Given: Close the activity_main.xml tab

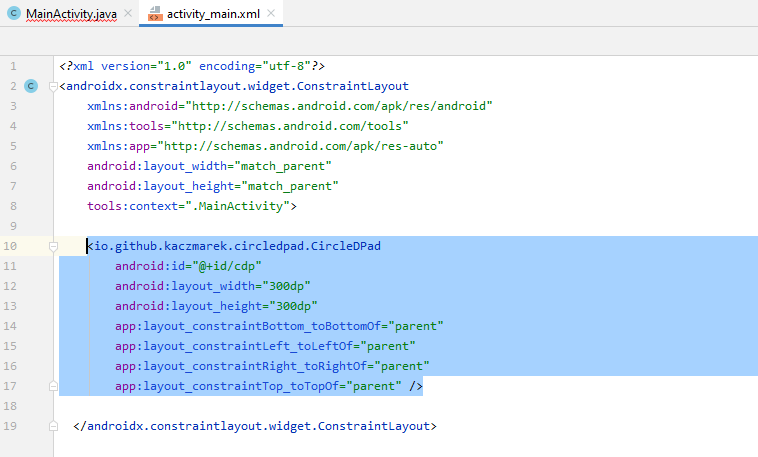Looking at the screenshot, I should point(271,14).
